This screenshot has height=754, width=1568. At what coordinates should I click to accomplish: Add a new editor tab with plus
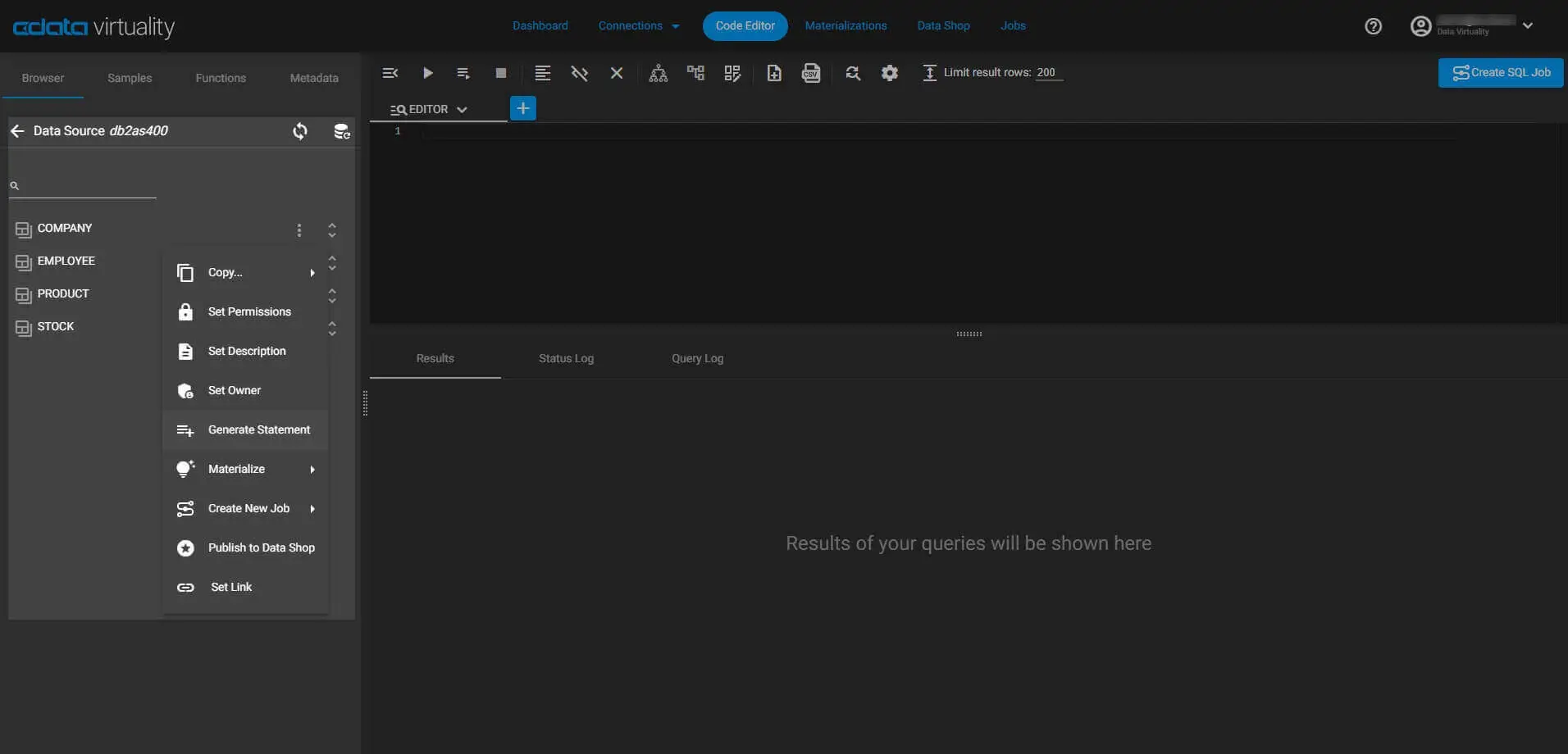click(523, 108)
